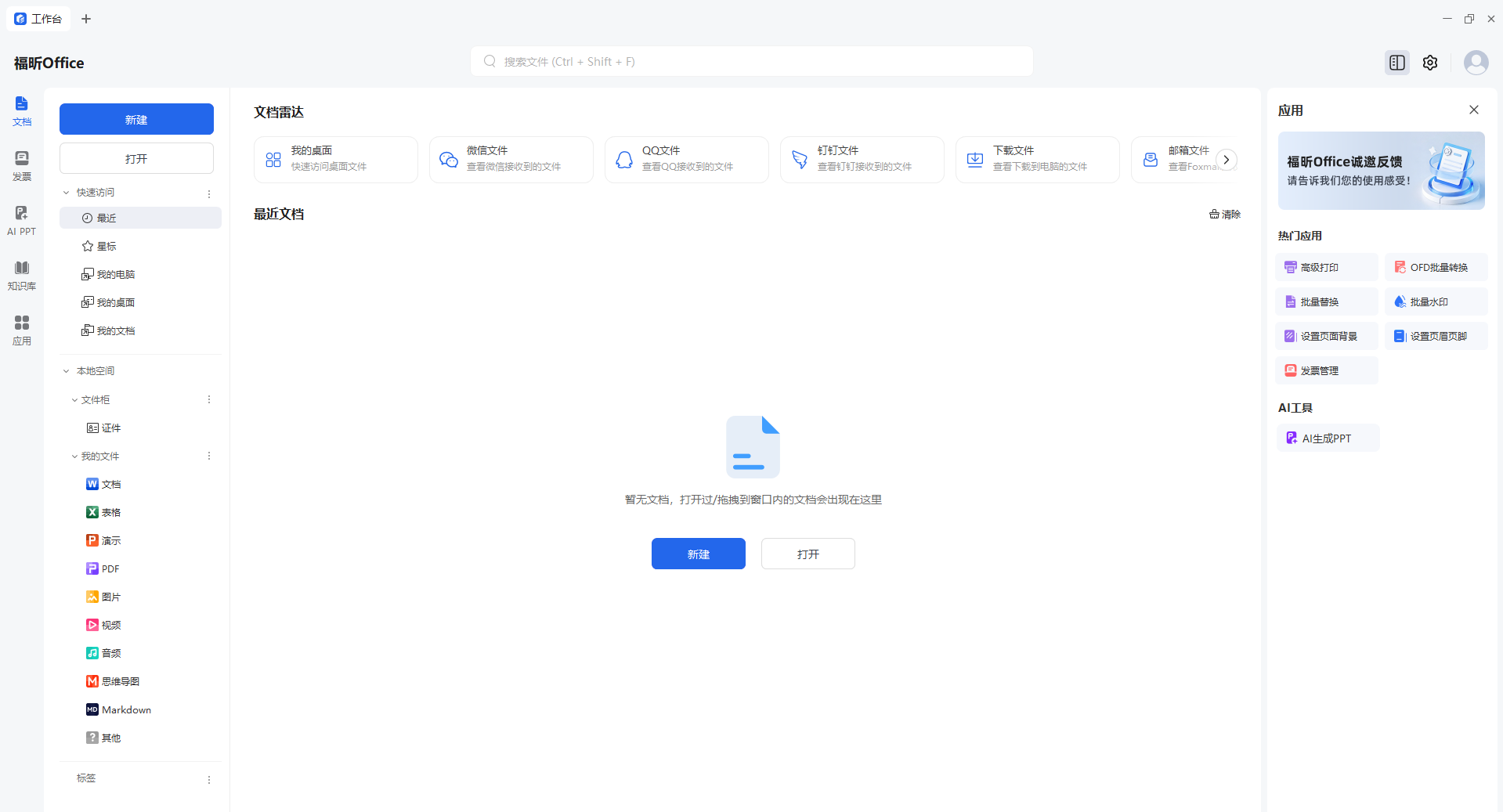Viewport: 1503px width, 812px height.
Task: Close the 应用 panel
Action: pos(1474,110)
